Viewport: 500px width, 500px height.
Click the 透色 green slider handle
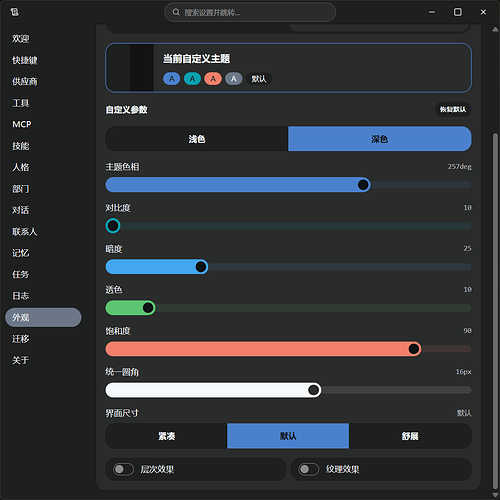tap(148, 308)
